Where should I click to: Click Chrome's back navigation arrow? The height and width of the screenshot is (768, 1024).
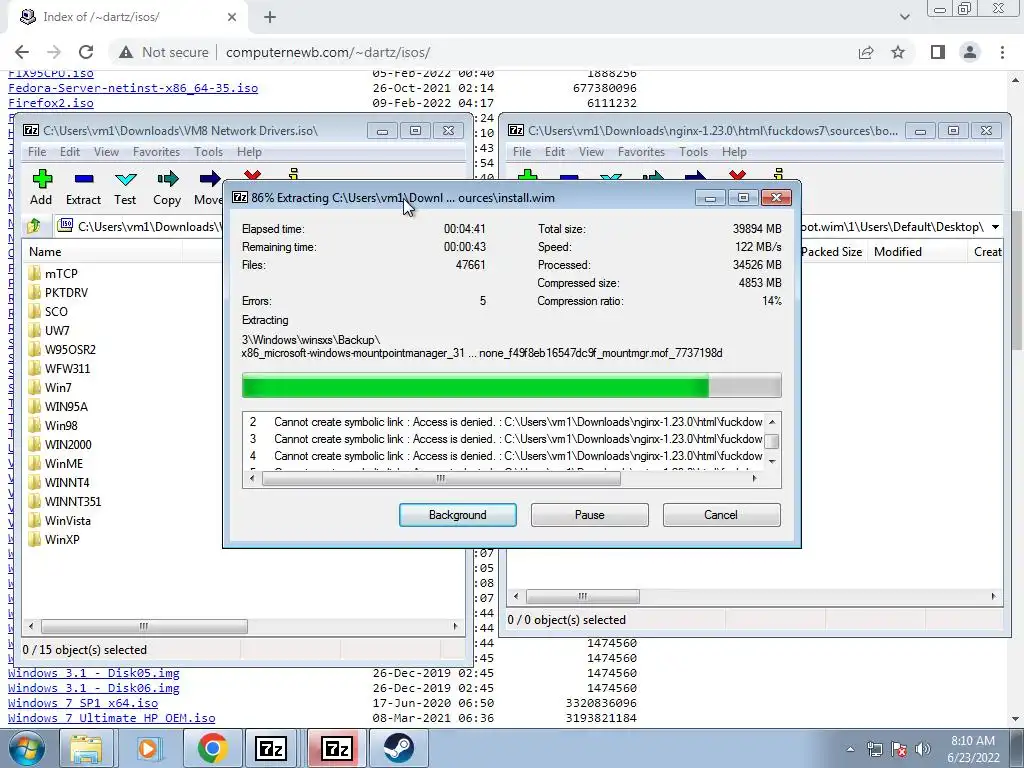click(x=22, y=52)
